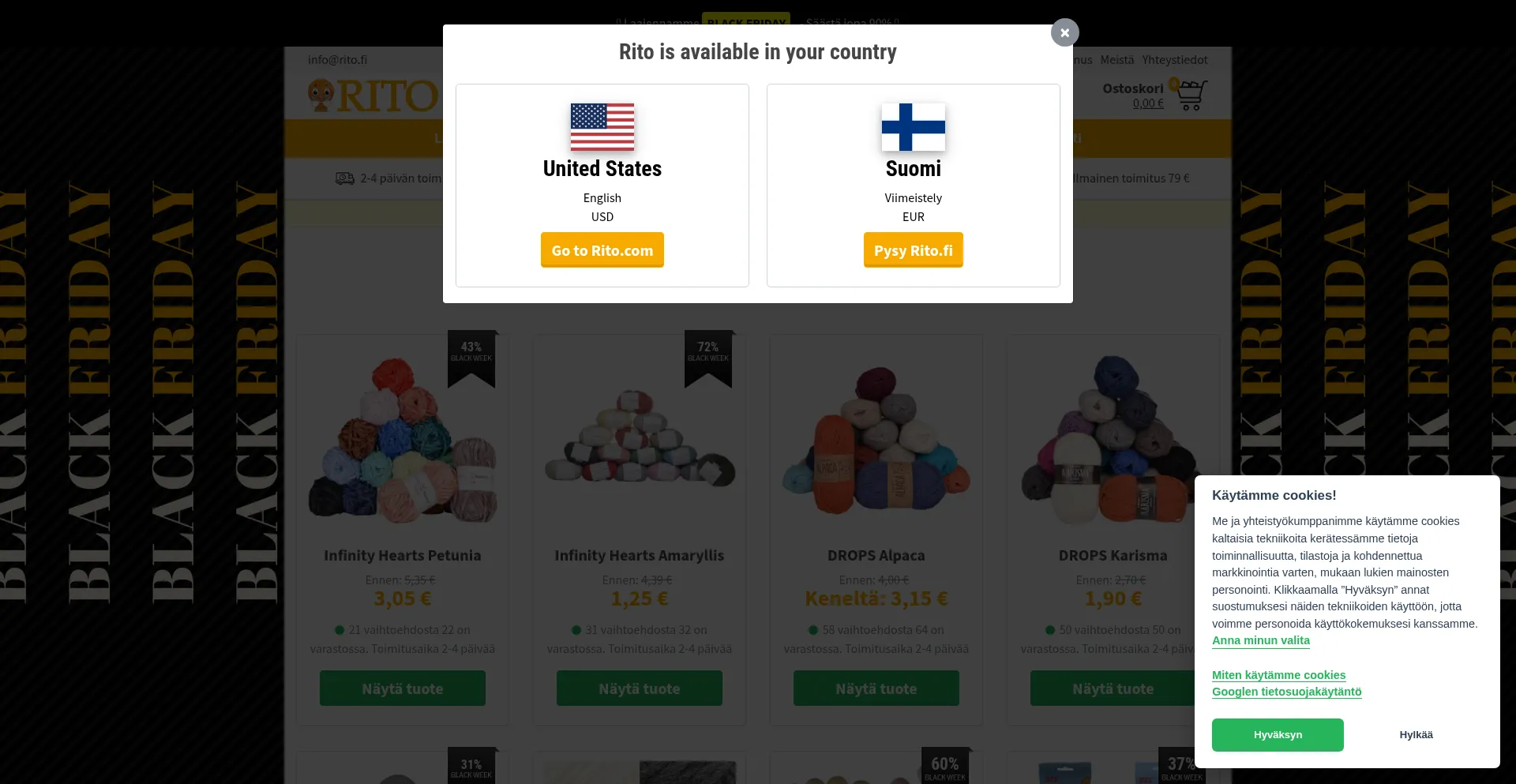Open the Infinity Hearts Petunia yarn thumbnail
This screenshot has height=784, width=1516.
click(403, 441)
